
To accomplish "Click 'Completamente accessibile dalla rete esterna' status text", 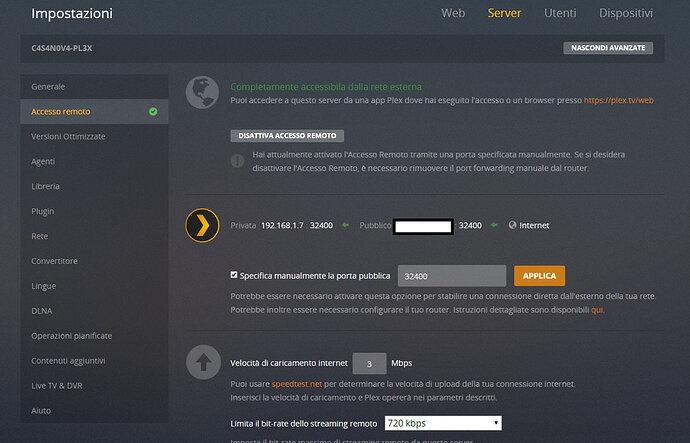I will 326,87.
